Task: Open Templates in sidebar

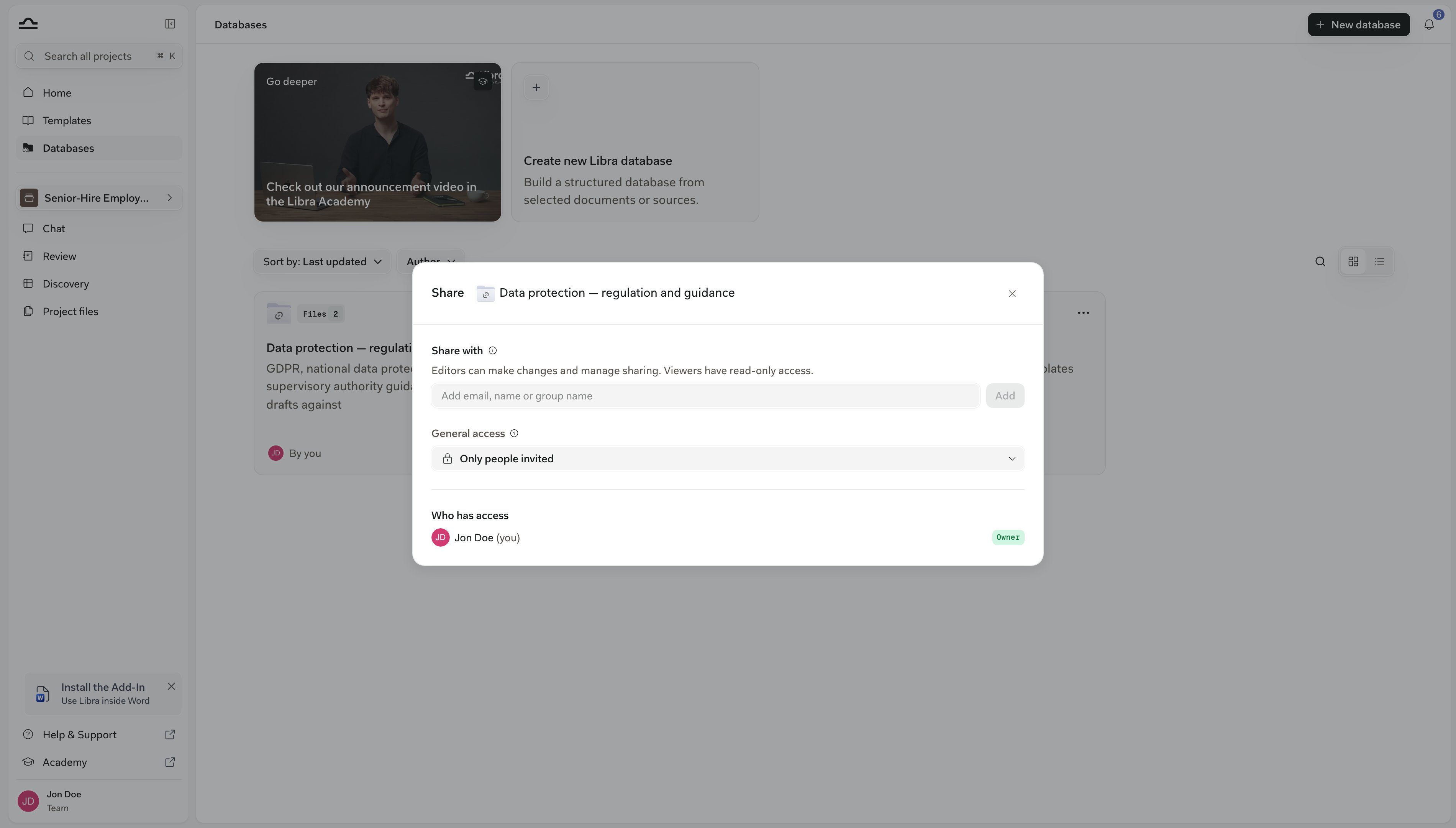Action: 99,121
